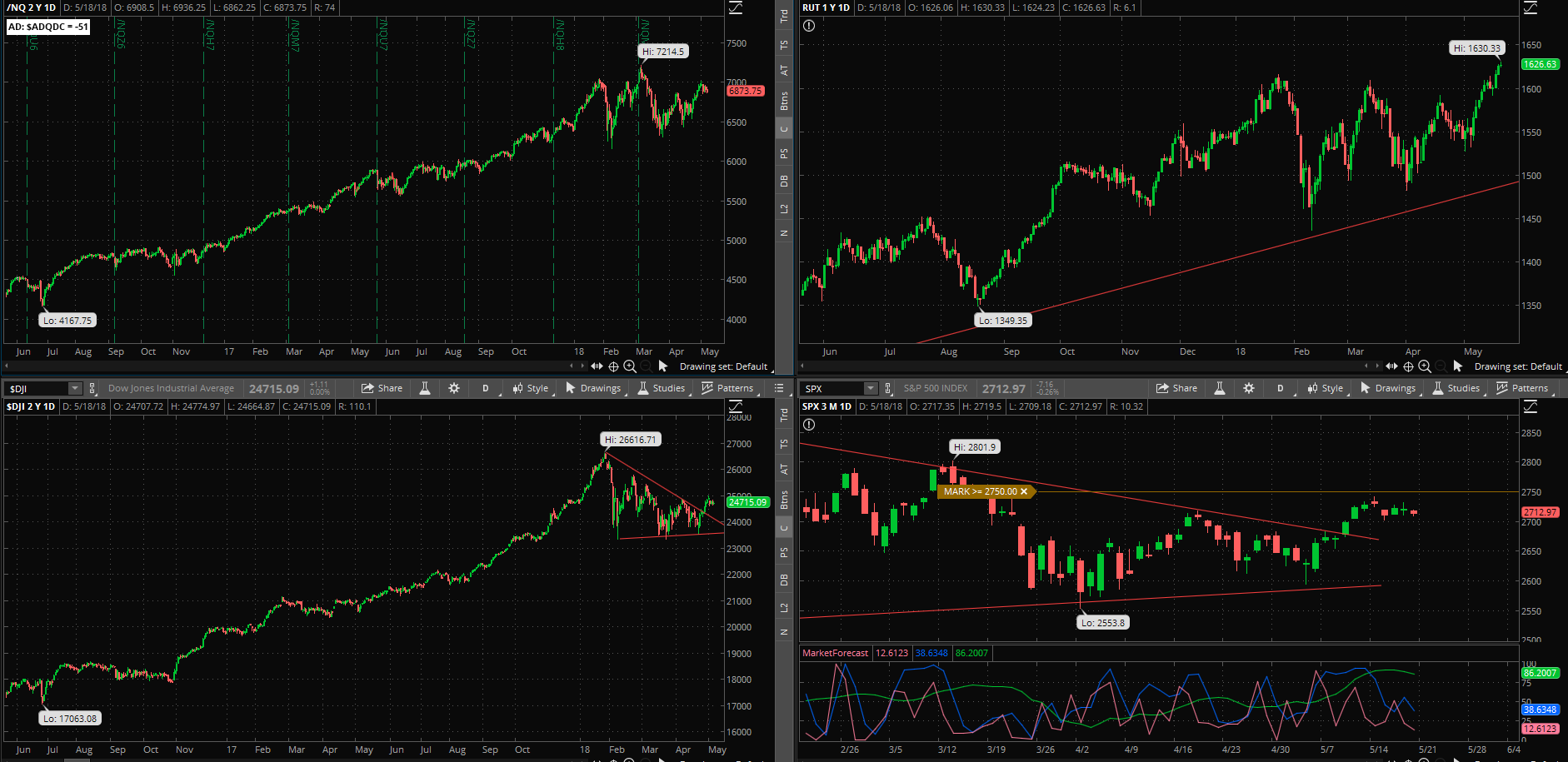Click scroll-left arrow under RUT chart

point(1366,366)
